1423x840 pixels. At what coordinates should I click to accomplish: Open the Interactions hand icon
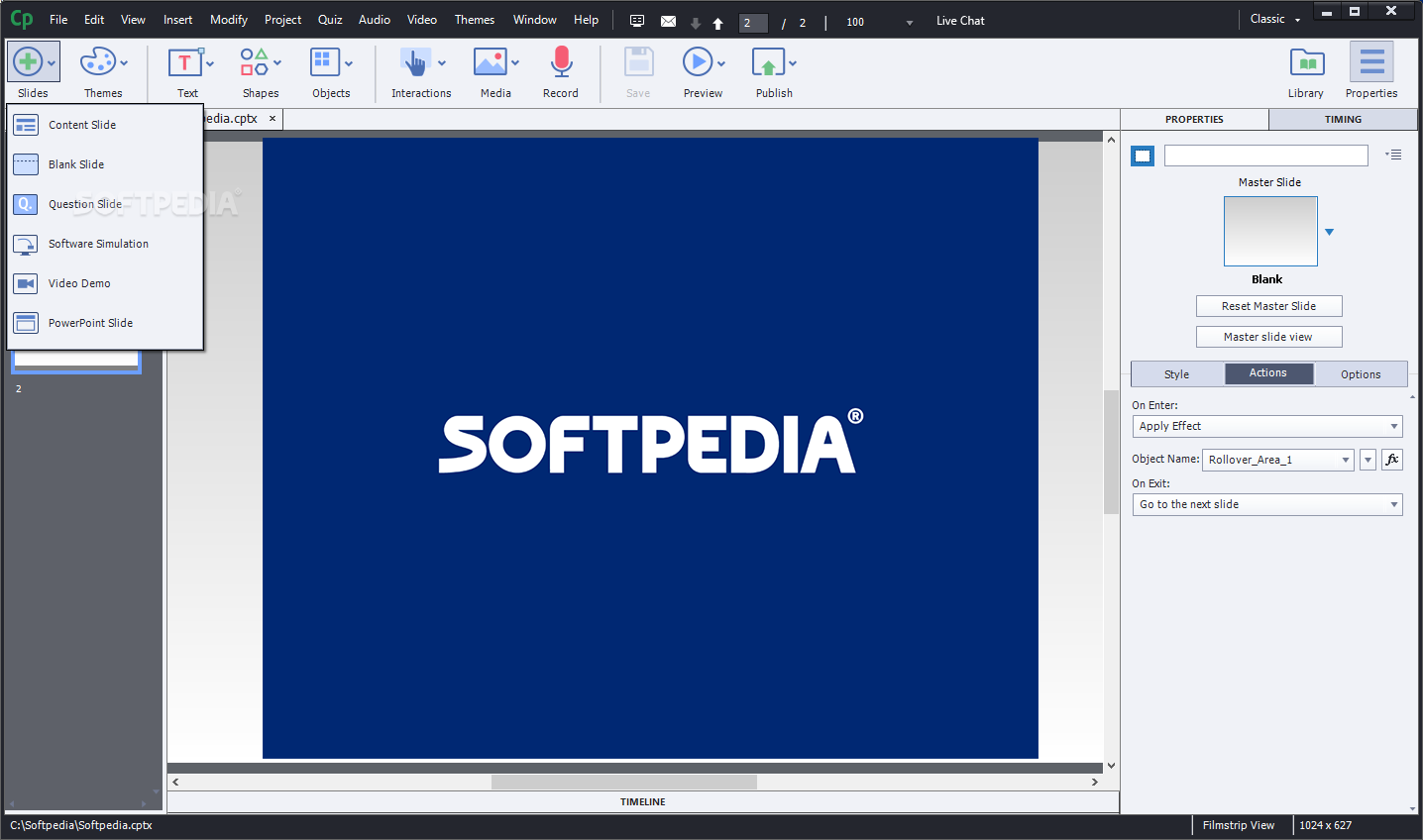tap(415, 62)
